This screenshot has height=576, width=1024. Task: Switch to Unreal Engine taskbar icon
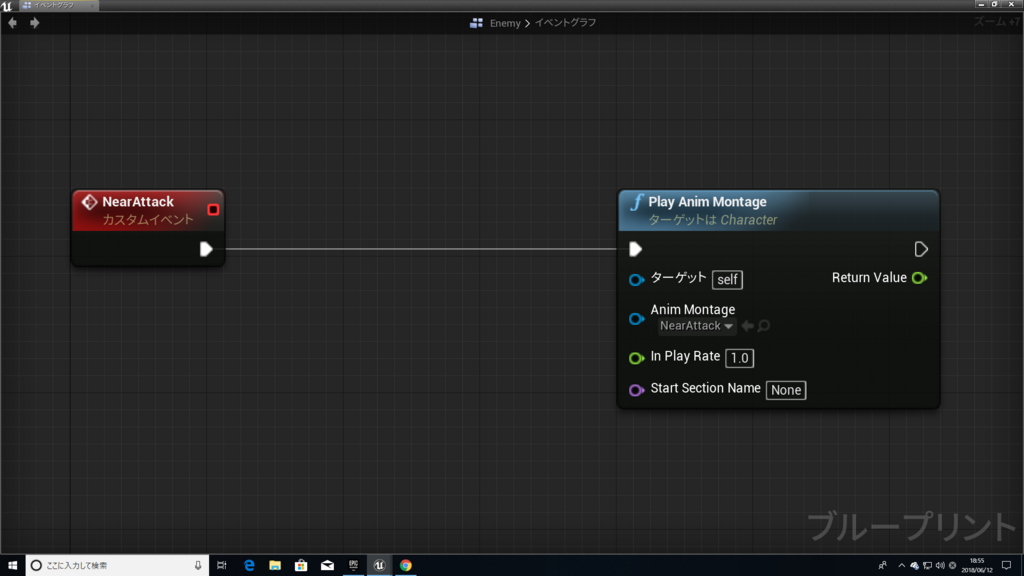tap(379, 566)
